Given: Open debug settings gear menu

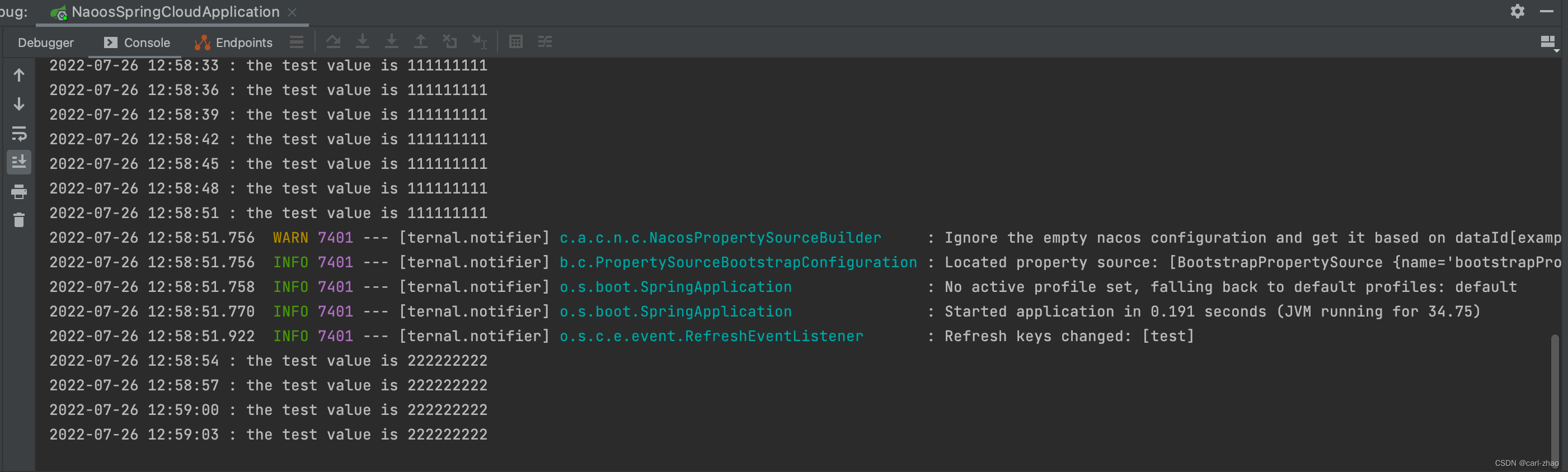Looking at the screenshot, I should click(x=1518, y=11).
